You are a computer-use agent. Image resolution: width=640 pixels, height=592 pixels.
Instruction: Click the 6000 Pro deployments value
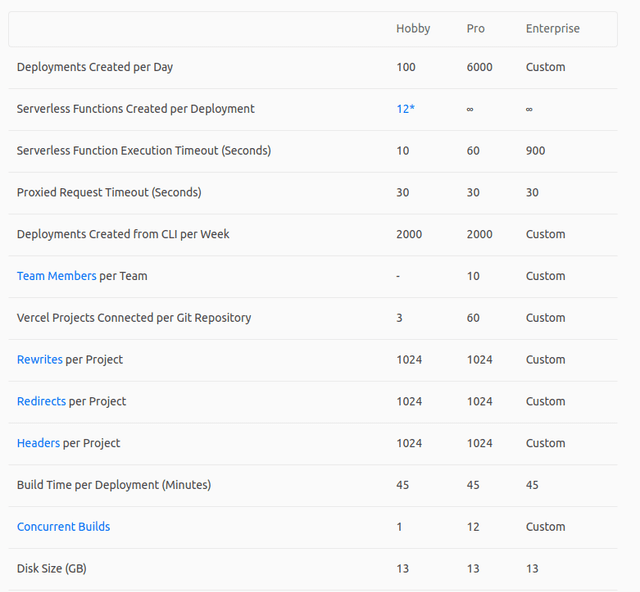coord(480,67)
